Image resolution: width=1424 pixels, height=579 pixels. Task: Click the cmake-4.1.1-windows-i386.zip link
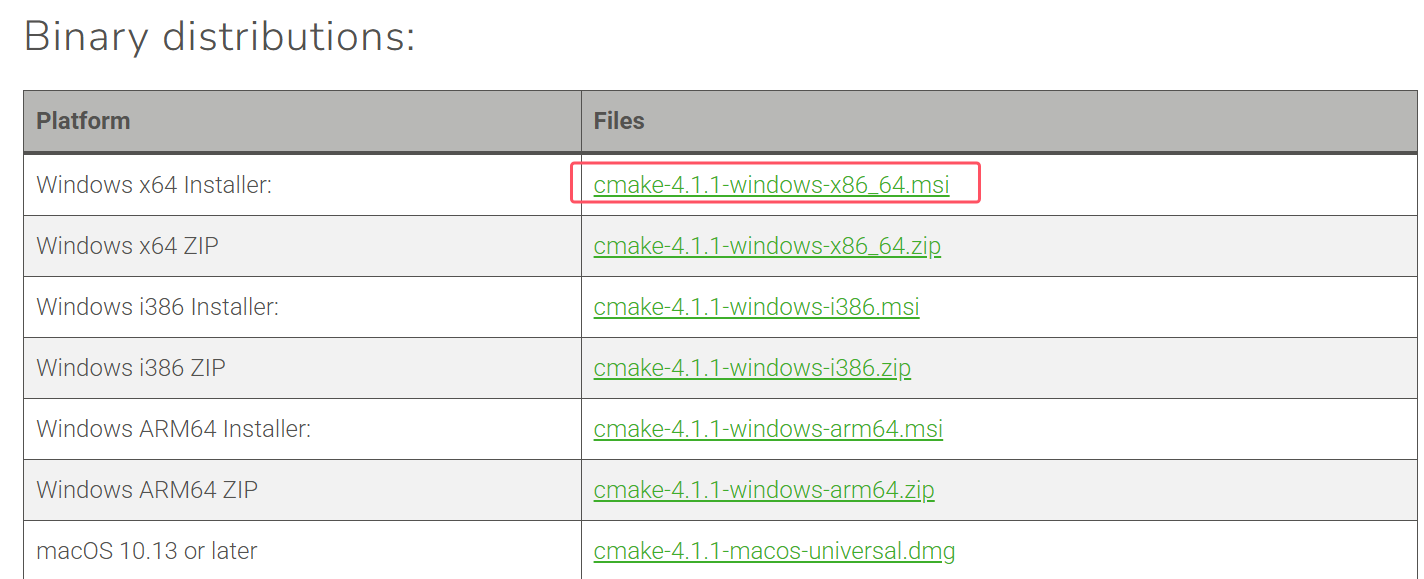pos(752,368)
